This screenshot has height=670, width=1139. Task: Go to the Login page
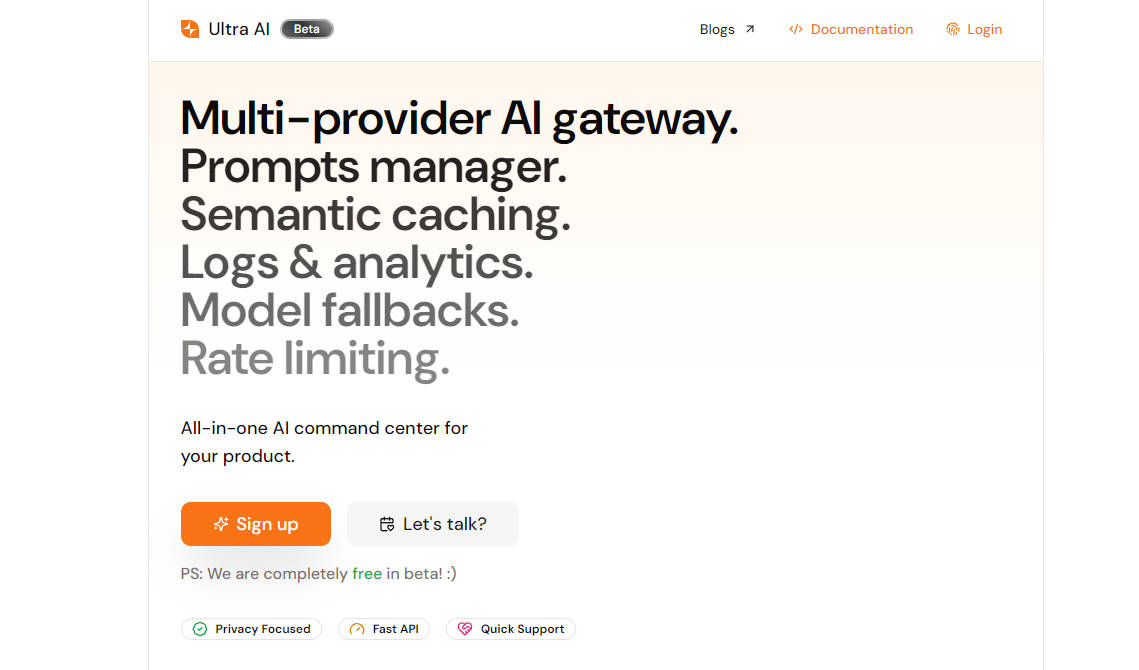click(x=984, y=29)
